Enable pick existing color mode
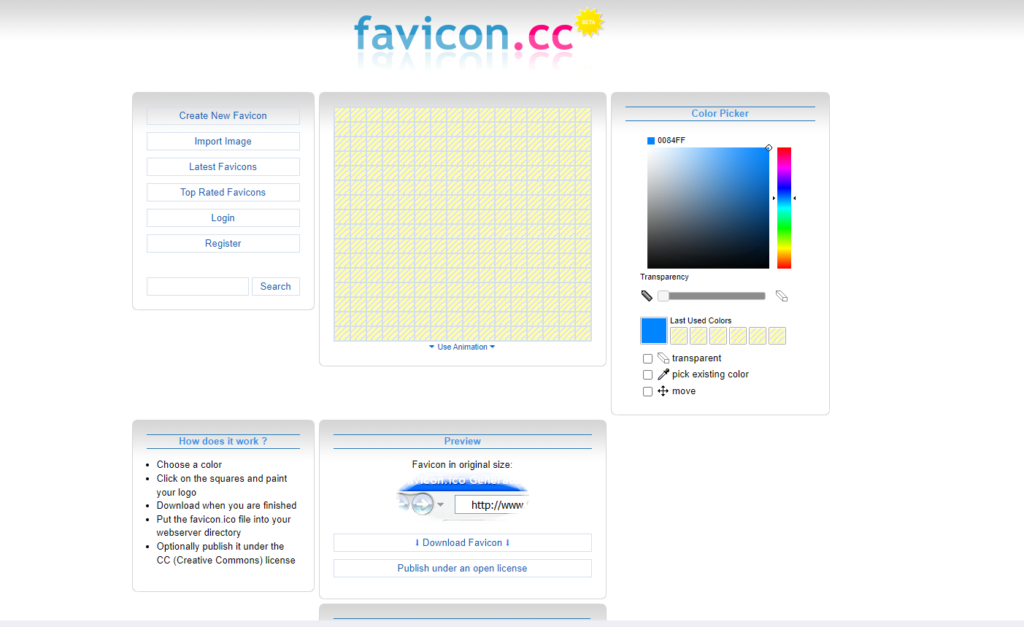This screenshot has width=1024, height=627. tap(648, 375)
